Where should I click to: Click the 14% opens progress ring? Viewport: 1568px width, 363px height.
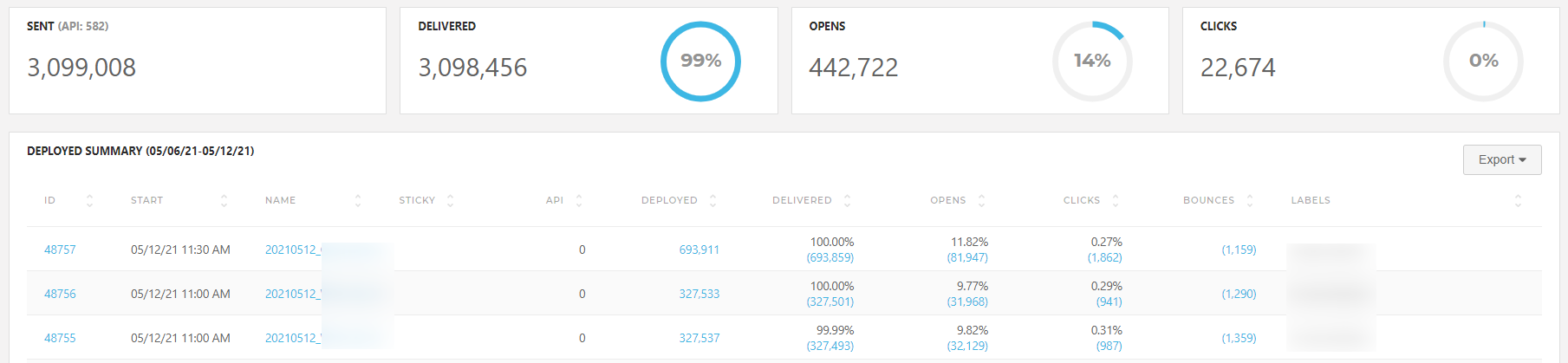1091,62
